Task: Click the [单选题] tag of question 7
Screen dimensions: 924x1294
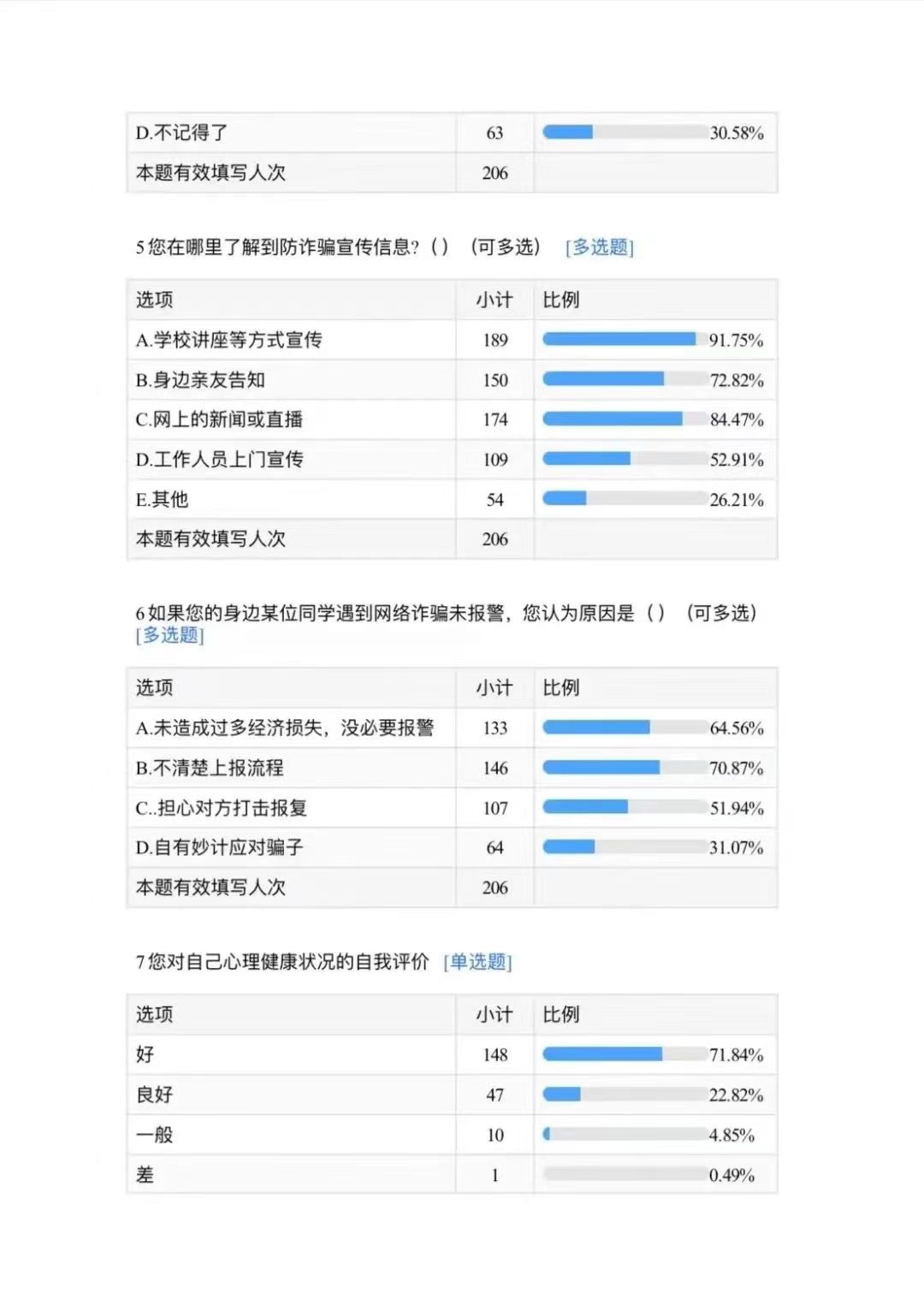Action: tap(477, 962)
